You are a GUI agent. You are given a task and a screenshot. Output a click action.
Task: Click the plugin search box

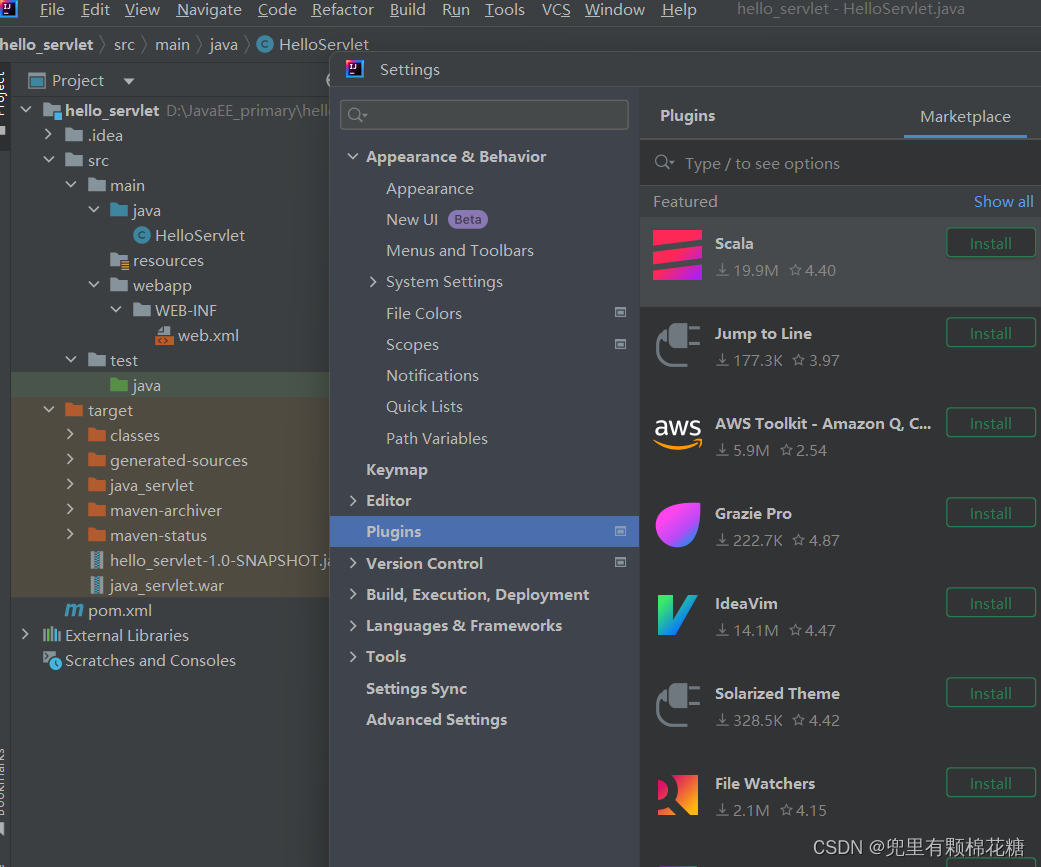(841, 163)
